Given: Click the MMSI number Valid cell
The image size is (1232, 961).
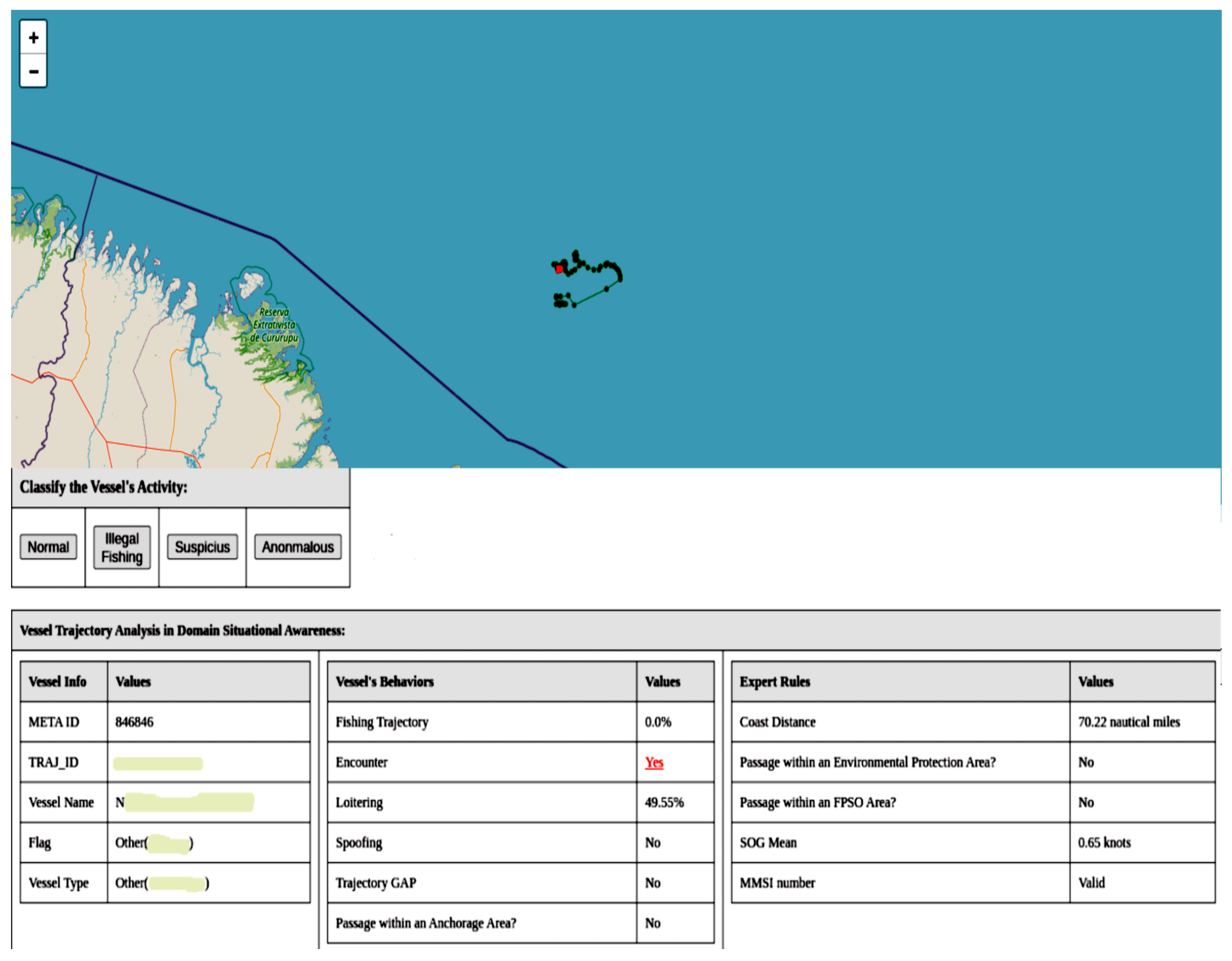Looking at the screenshot, I should (x=1091, y=883).
